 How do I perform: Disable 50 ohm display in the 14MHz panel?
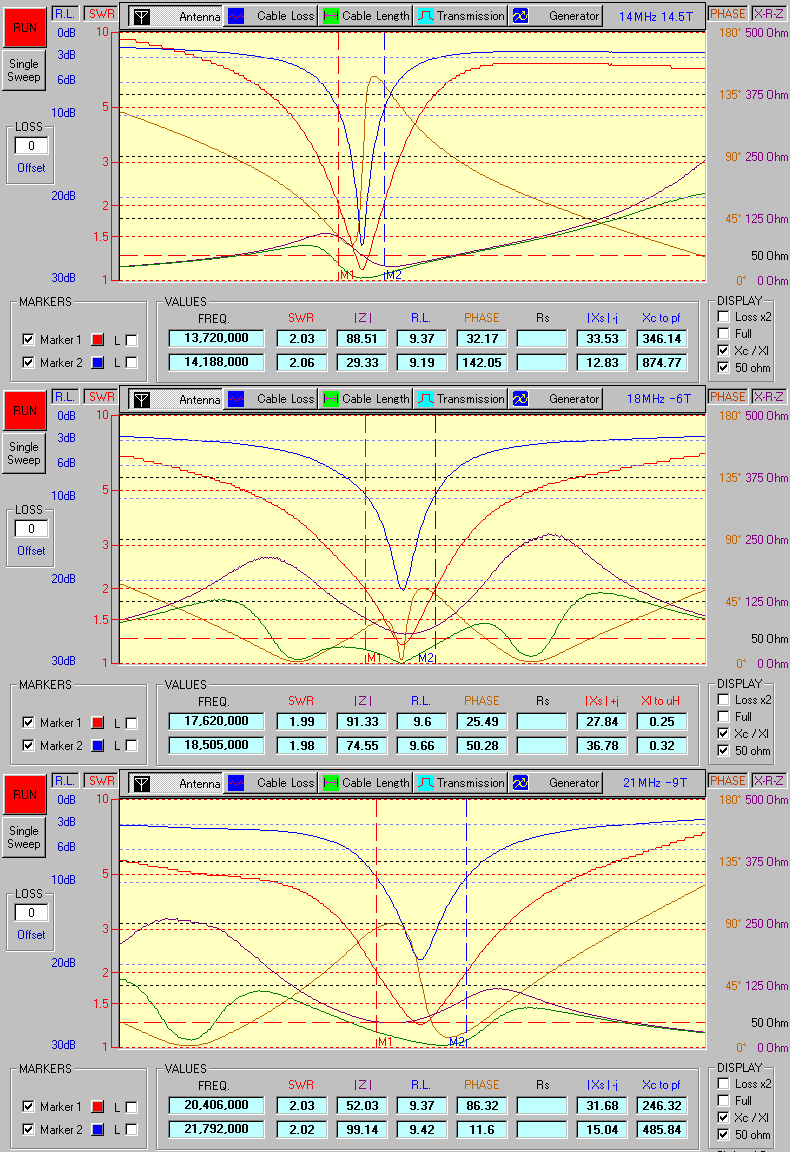coord(724,368)
